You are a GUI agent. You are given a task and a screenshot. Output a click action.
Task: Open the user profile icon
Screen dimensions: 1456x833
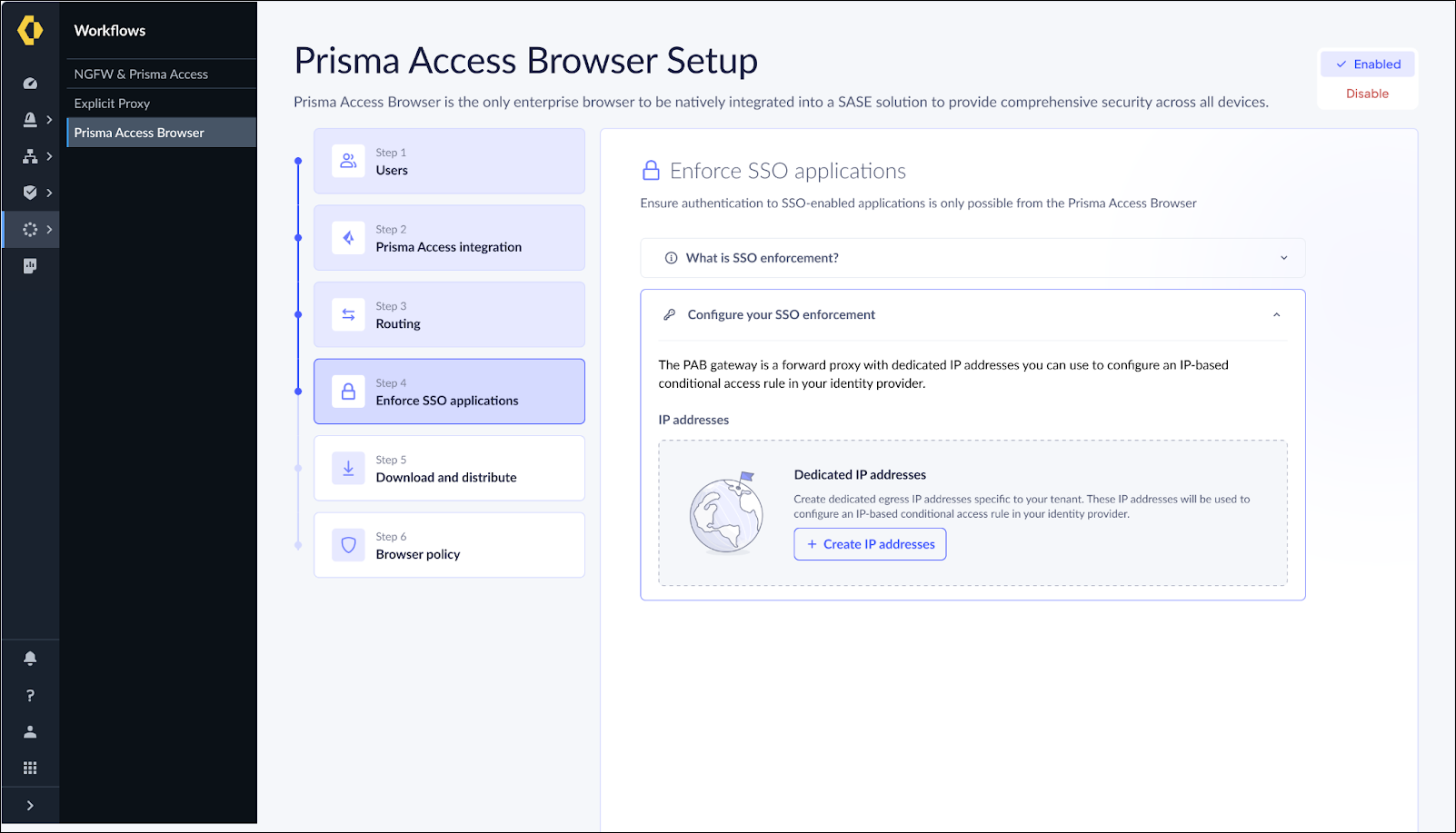(x=30, y=731)
